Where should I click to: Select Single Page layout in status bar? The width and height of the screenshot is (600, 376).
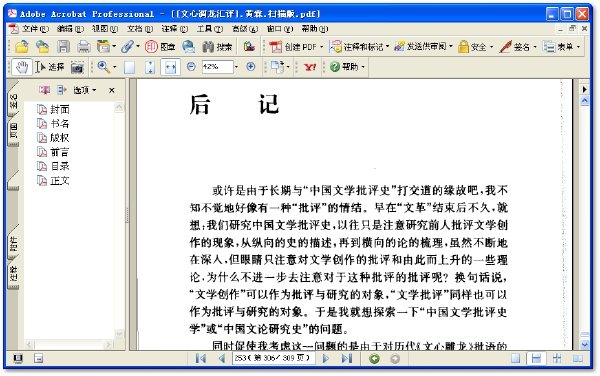click(515, 358)
